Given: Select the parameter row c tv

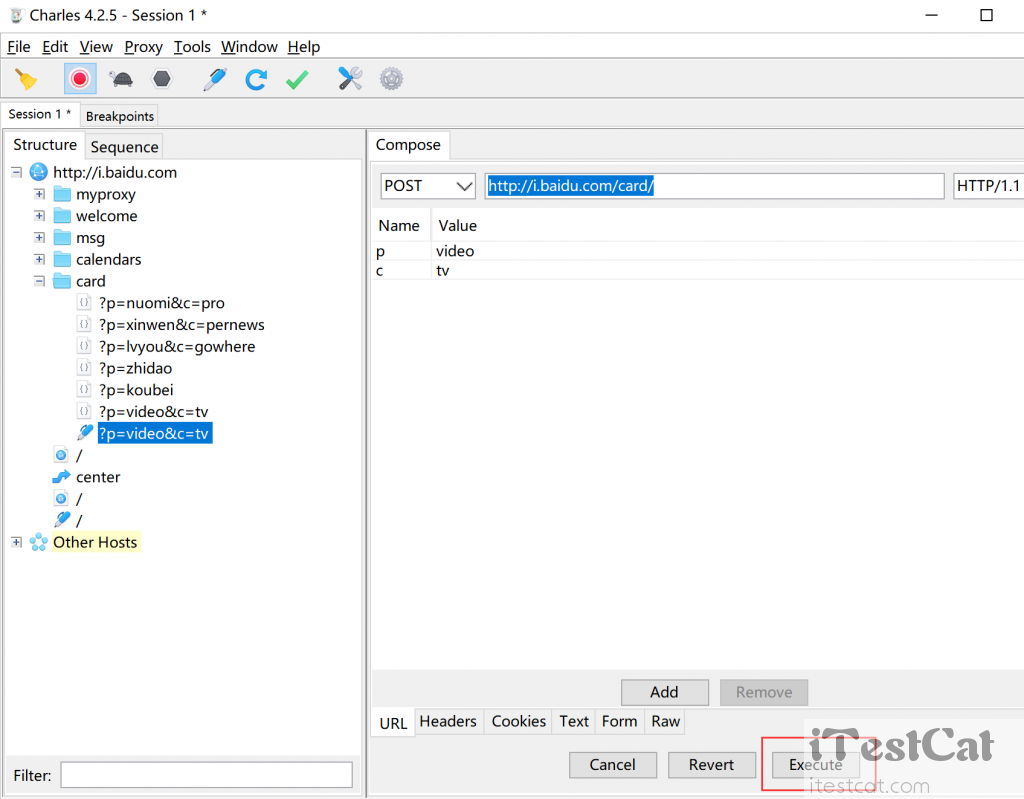Looking at the screenshot, I should click(x=698, y=270).
